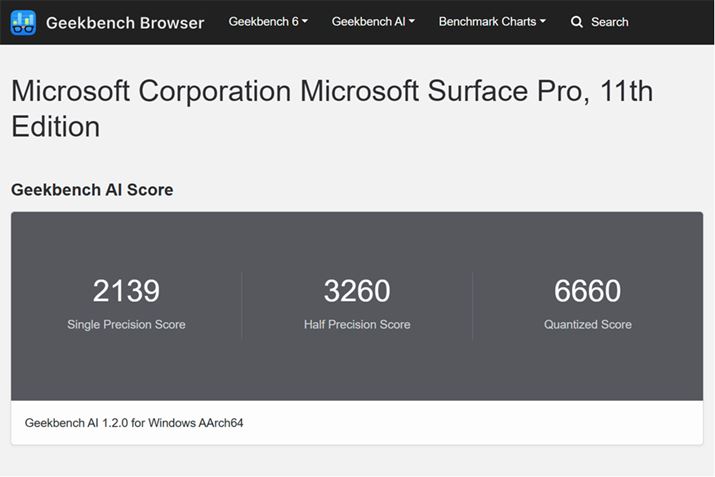The image size is (715, 477).
Task: Select the Half Precision Score 3260 value
Action: pyautogui.click(x=357, y=290)
